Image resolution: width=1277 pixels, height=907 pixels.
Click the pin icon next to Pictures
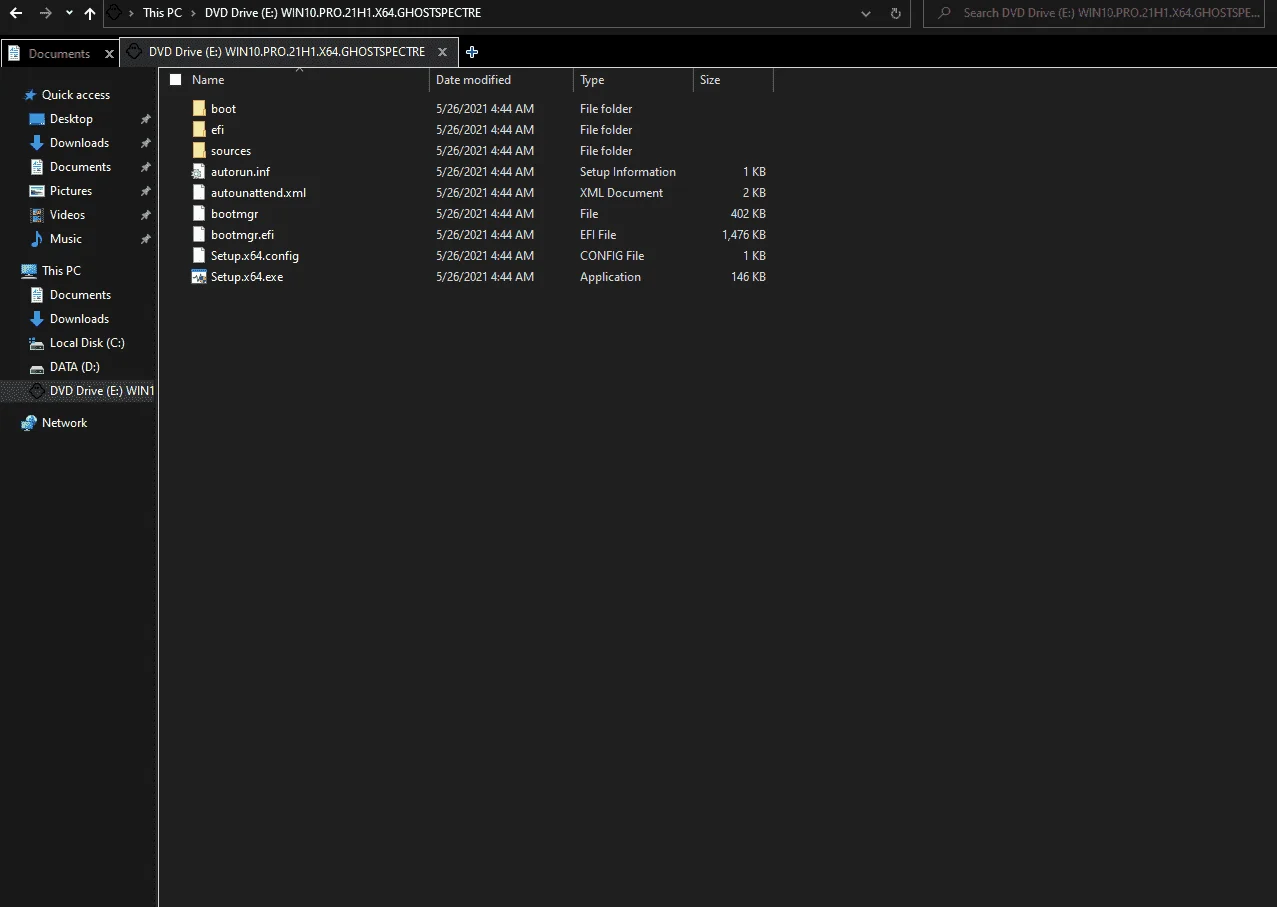(x=145, y=191)
